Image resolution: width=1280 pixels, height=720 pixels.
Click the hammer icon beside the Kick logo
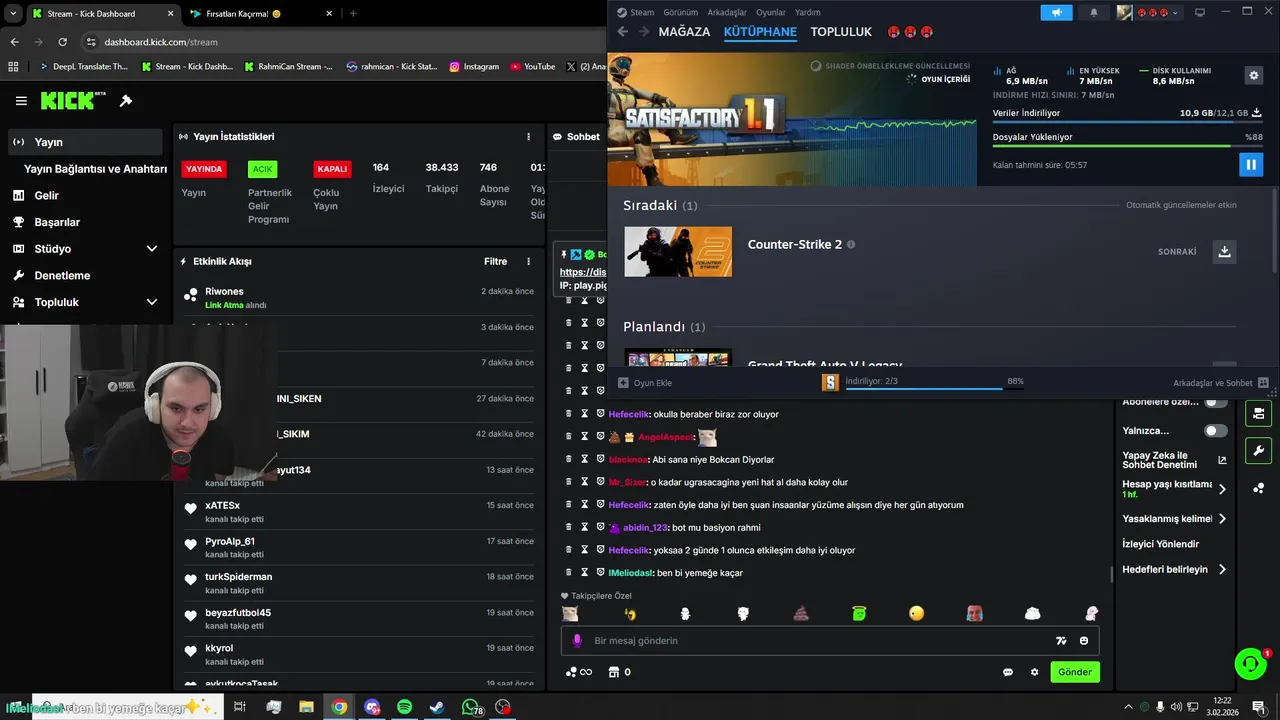pyautogui.click(x=126, y=101)
